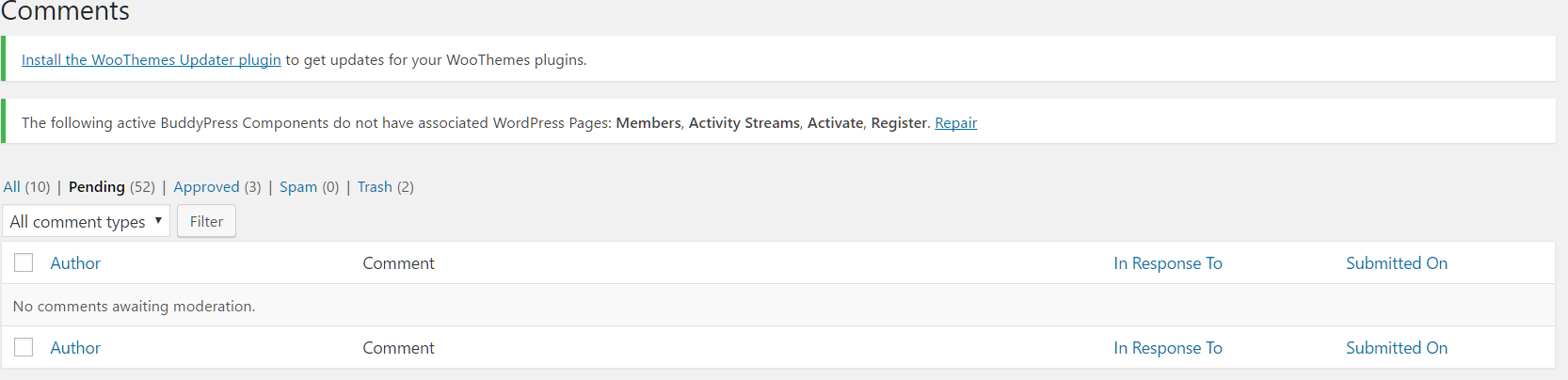The width and height of the screenshot is (1568, 380).
Task: Click the Repair link for BuddyPress pages
Action: tap(955, 123)
